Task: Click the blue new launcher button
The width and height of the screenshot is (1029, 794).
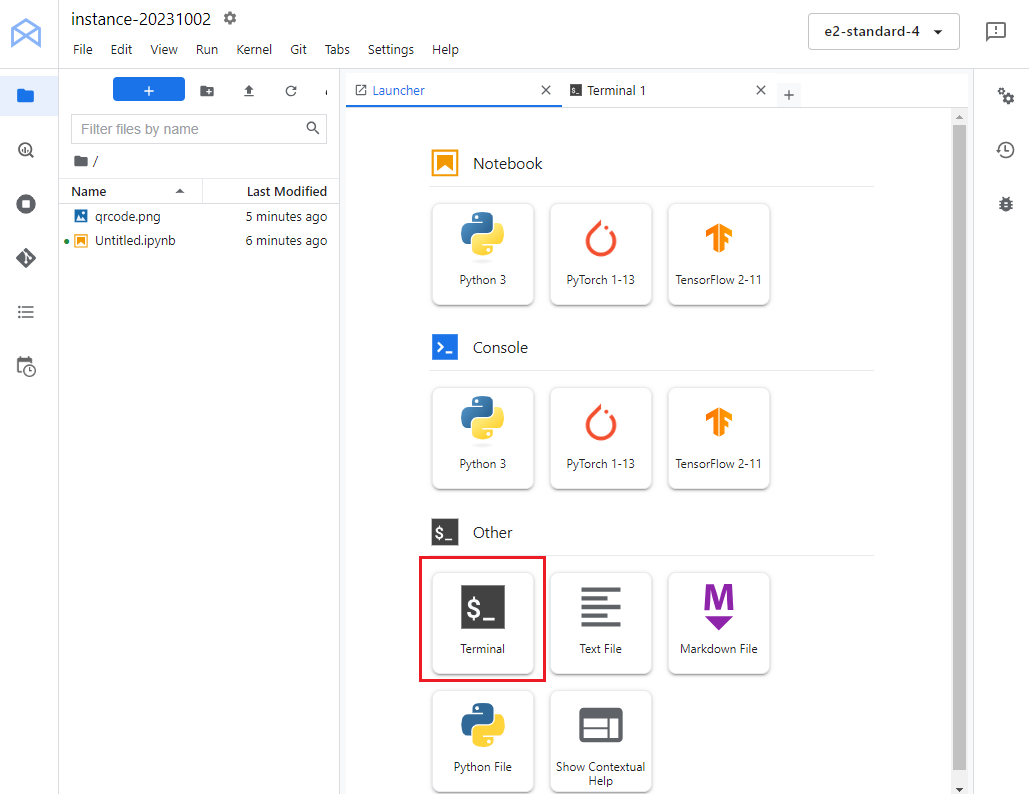Action: 149,90
